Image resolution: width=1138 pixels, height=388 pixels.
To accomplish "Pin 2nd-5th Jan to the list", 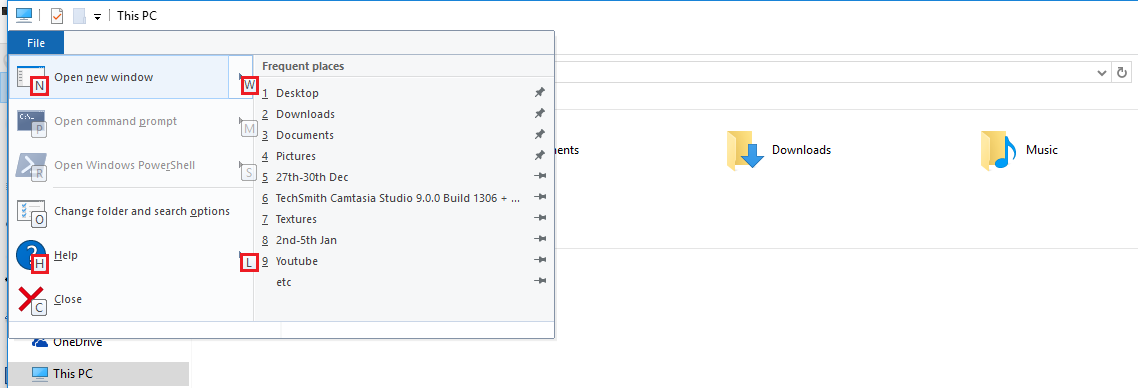I will (x=539, y=239).
